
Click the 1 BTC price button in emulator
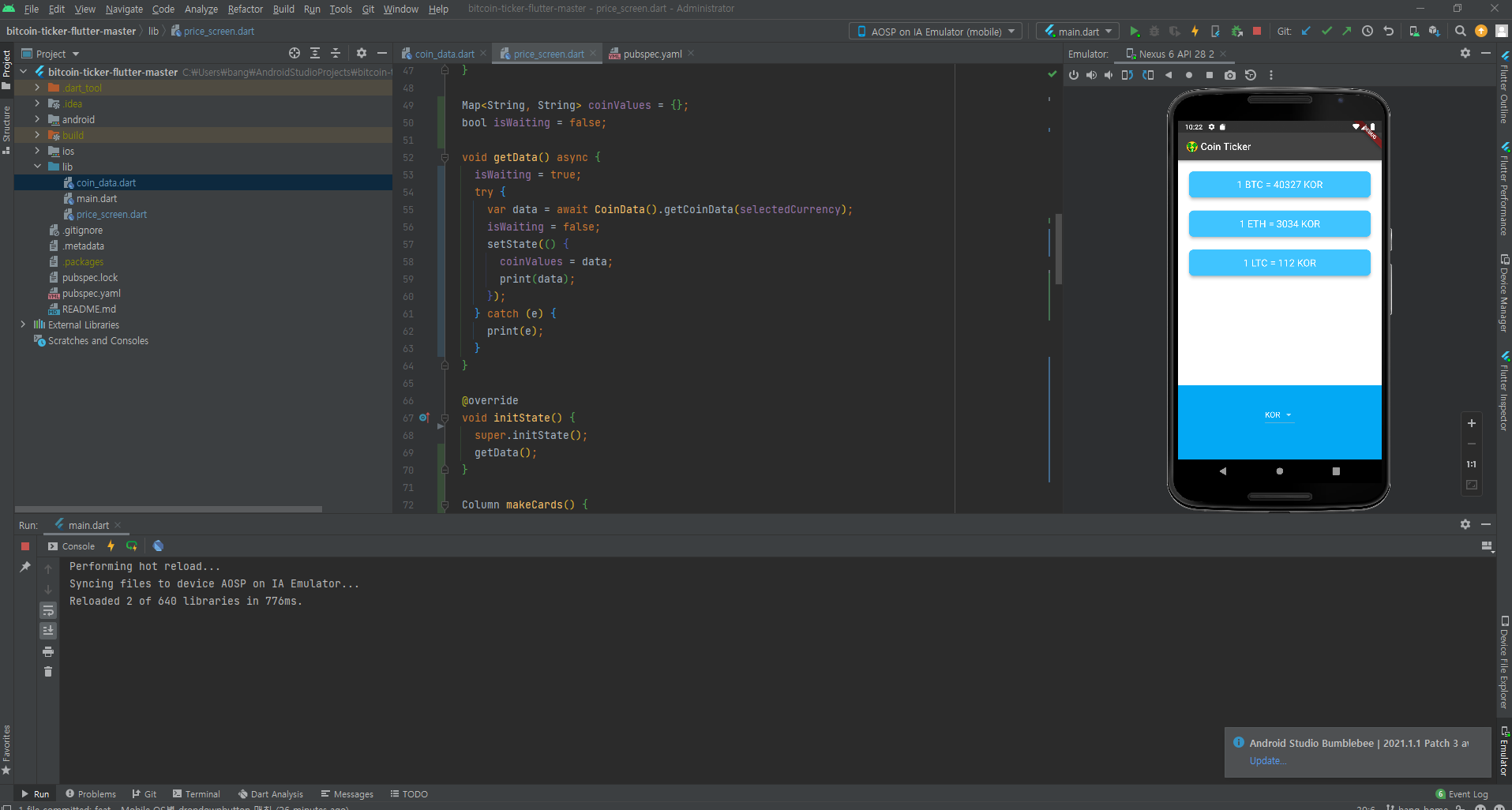[x=1279, y=185]
